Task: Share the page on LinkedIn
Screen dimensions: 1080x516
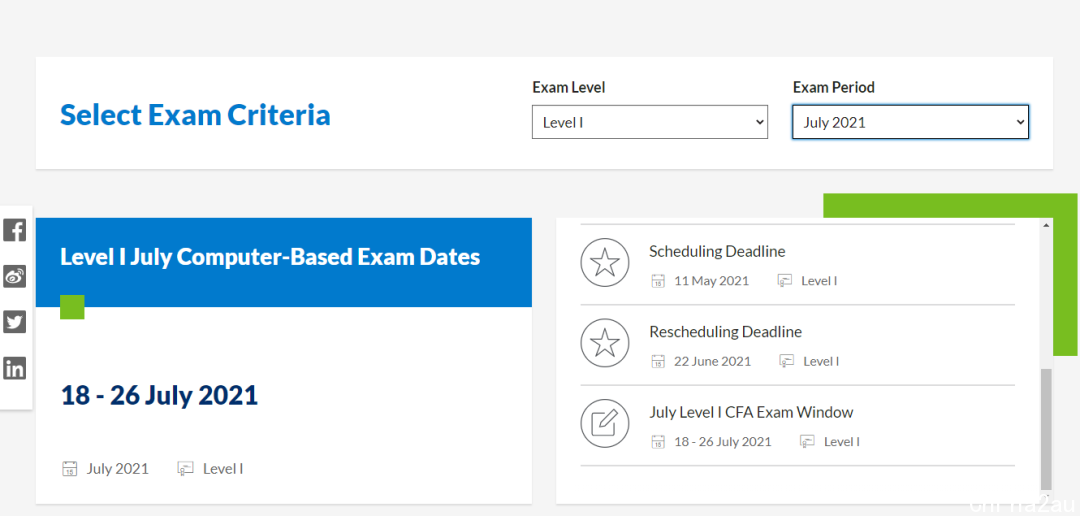Action: coord(14,368)
